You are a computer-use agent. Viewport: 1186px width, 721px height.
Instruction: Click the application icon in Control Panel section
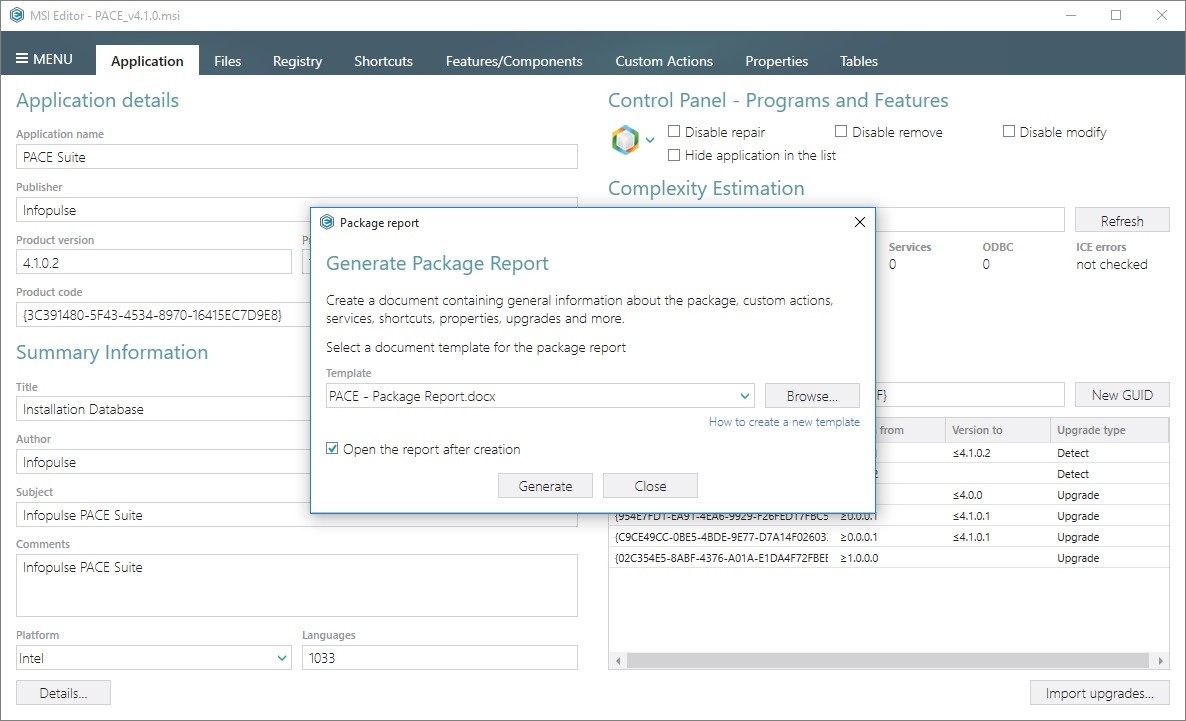[626, 140]
